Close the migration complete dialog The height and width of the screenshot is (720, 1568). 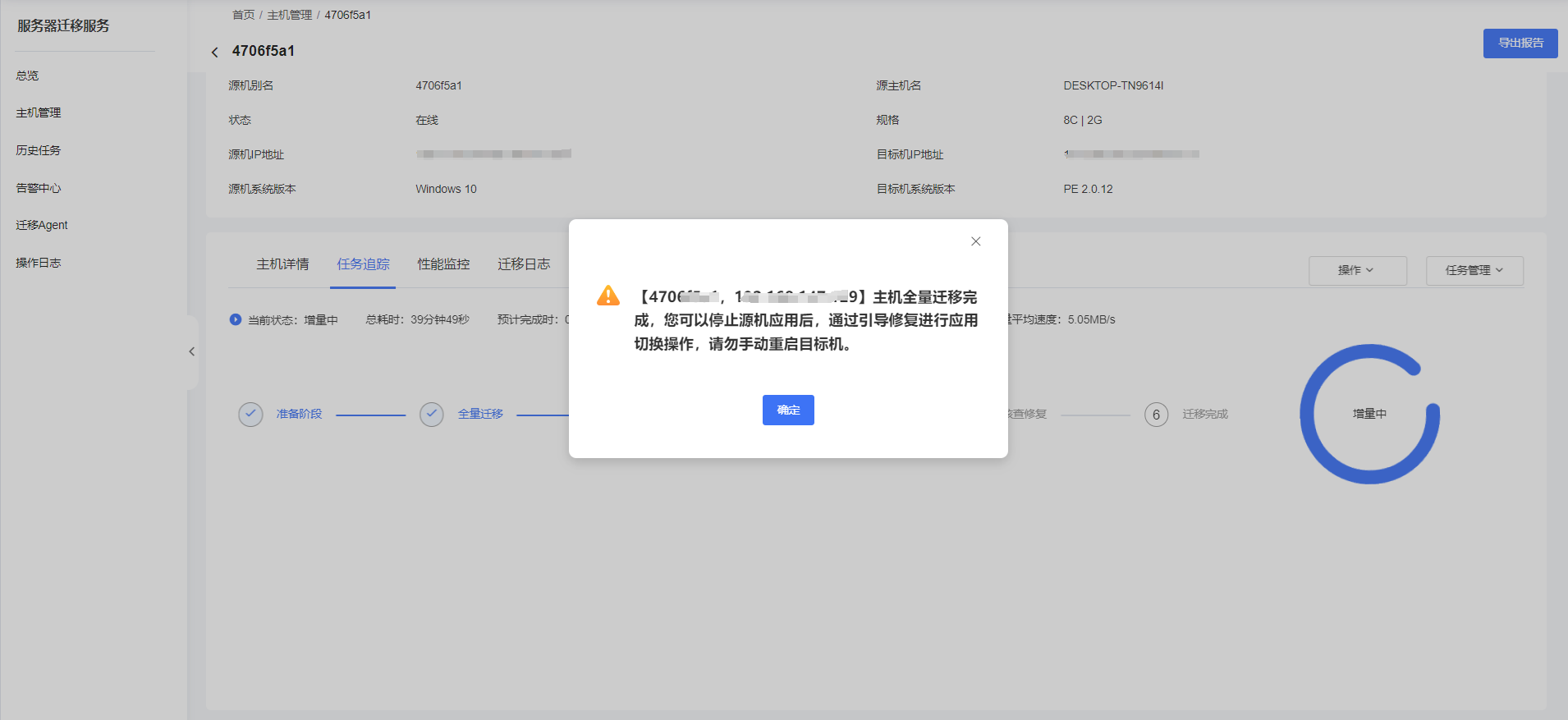coord(975,241)
